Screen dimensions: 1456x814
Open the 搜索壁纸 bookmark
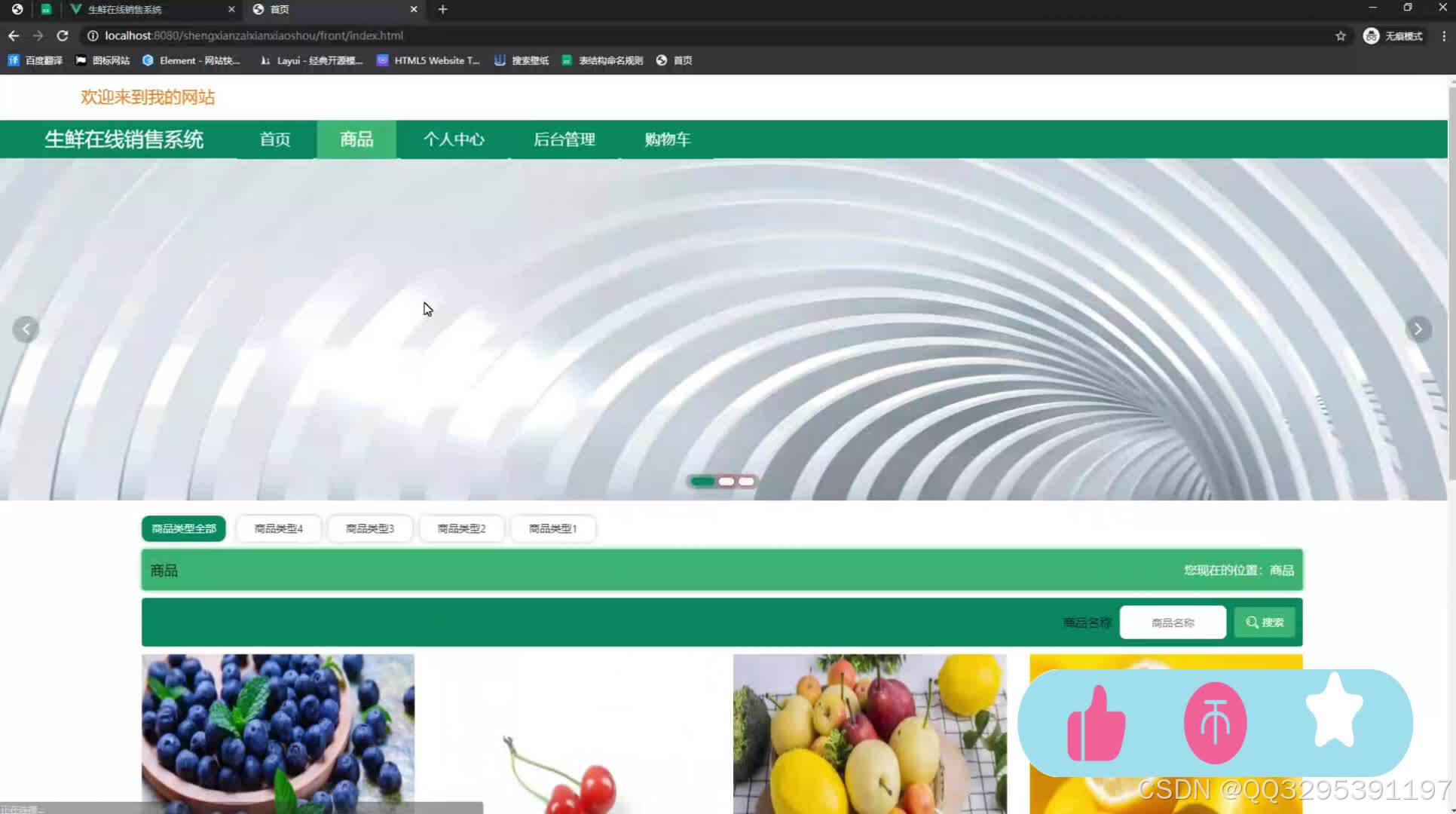pos(522,60)
